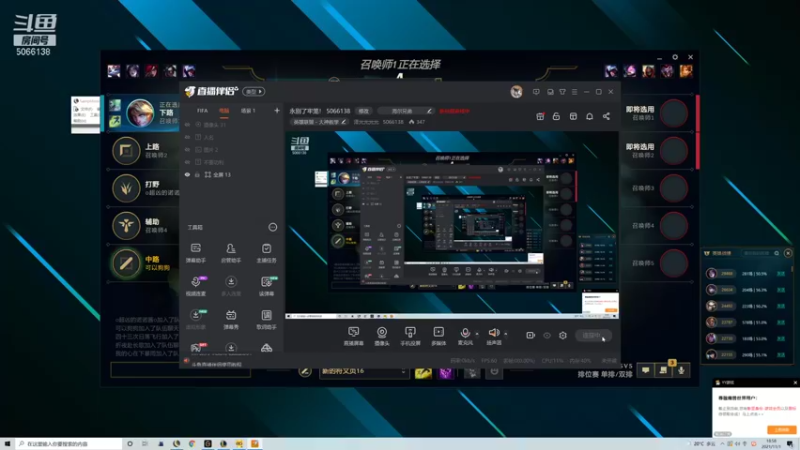Click the Windows taskbar search box

point(69,444)
